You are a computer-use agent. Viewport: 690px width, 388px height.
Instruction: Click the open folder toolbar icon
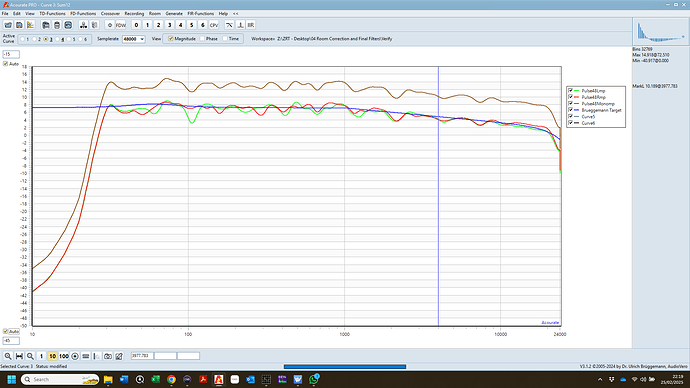[8, 25]
